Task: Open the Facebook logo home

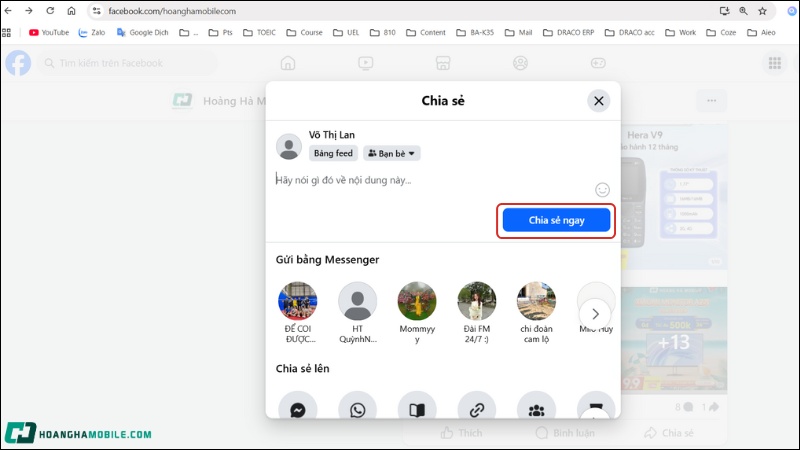Action: click(18, 63)
